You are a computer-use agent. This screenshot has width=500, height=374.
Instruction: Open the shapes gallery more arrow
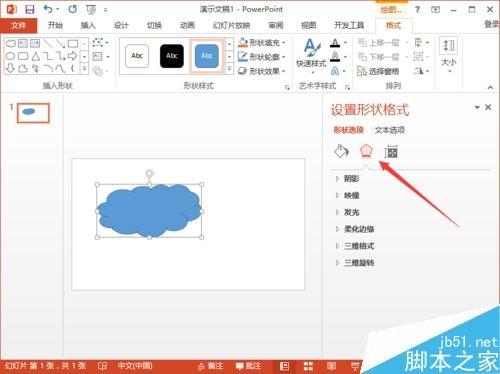point(84,69)
